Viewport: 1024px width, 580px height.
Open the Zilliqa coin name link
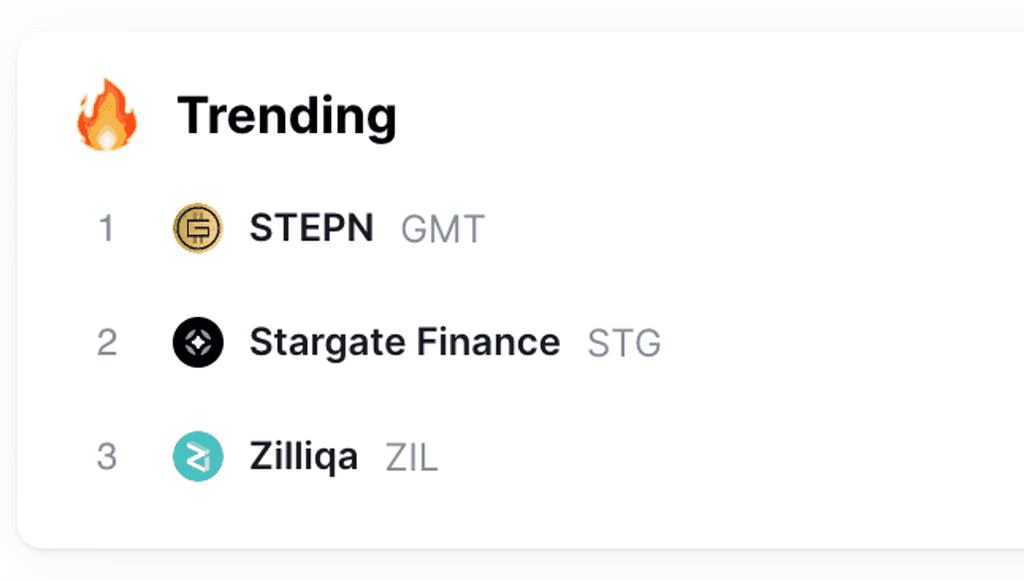[304, 457]
